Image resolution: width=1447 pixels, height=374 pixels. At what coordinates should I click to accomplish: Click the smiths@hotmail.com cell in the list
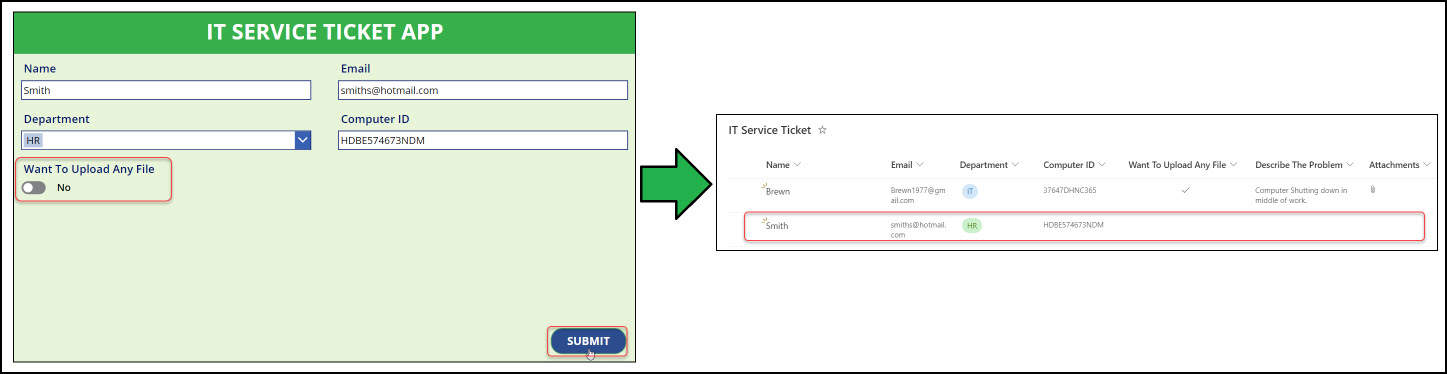click(x=918, y=229)
